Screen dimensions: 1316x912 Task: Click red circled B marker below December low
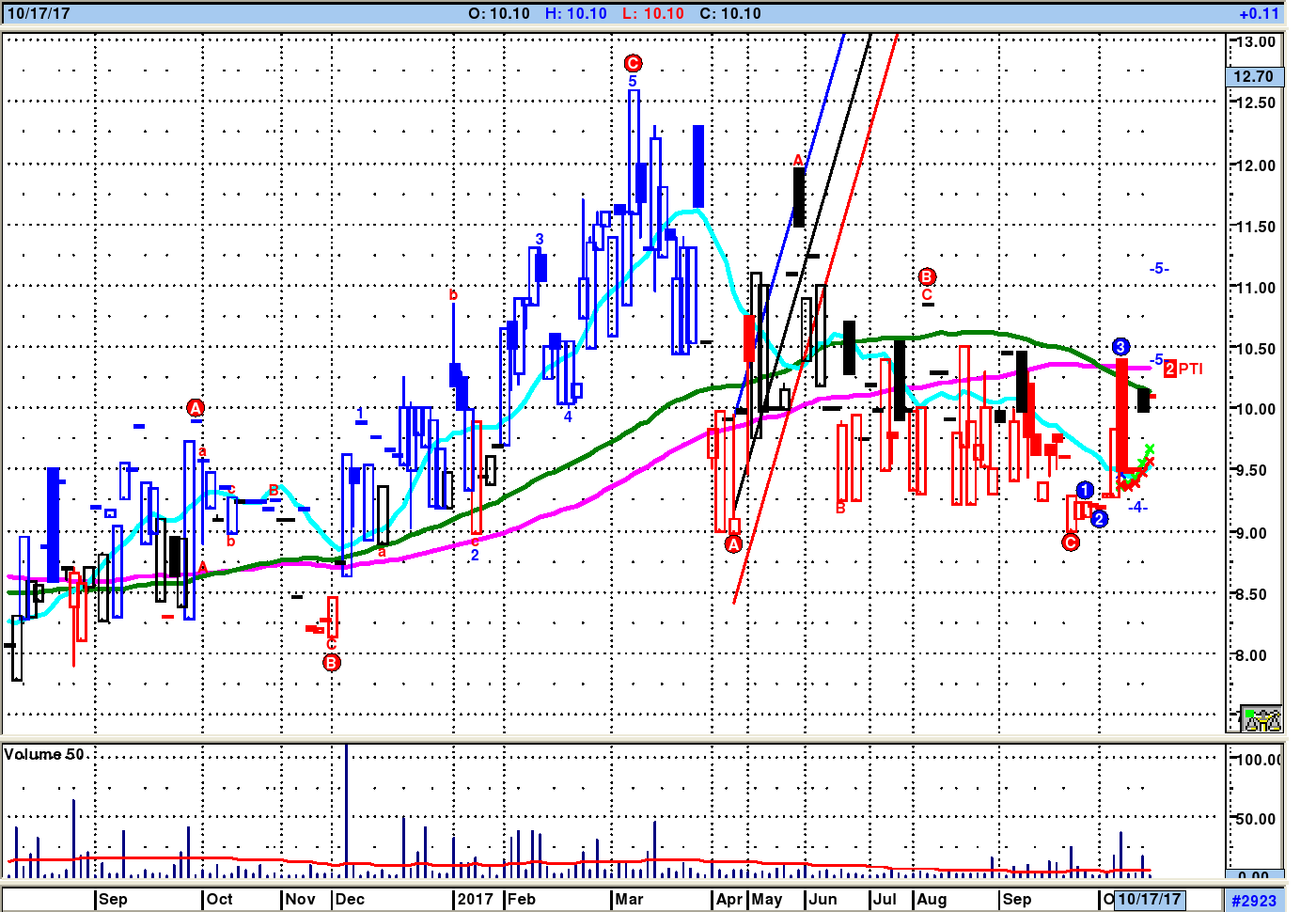332,663
